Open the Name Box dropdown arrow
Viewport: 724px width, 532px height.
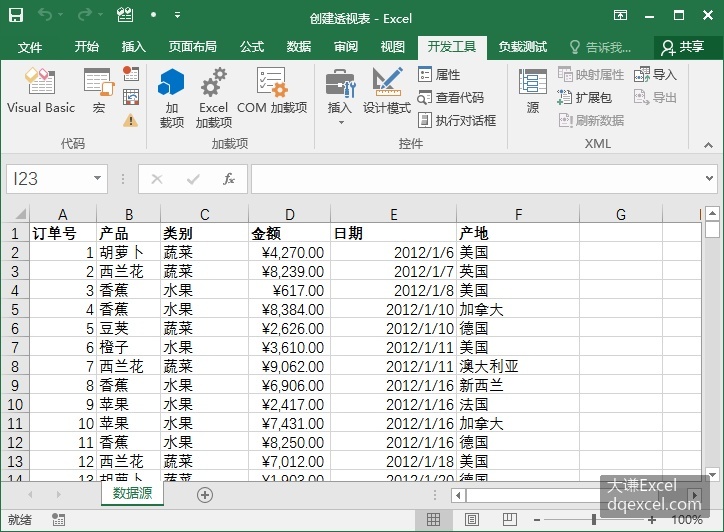click(x=97, y=178)
